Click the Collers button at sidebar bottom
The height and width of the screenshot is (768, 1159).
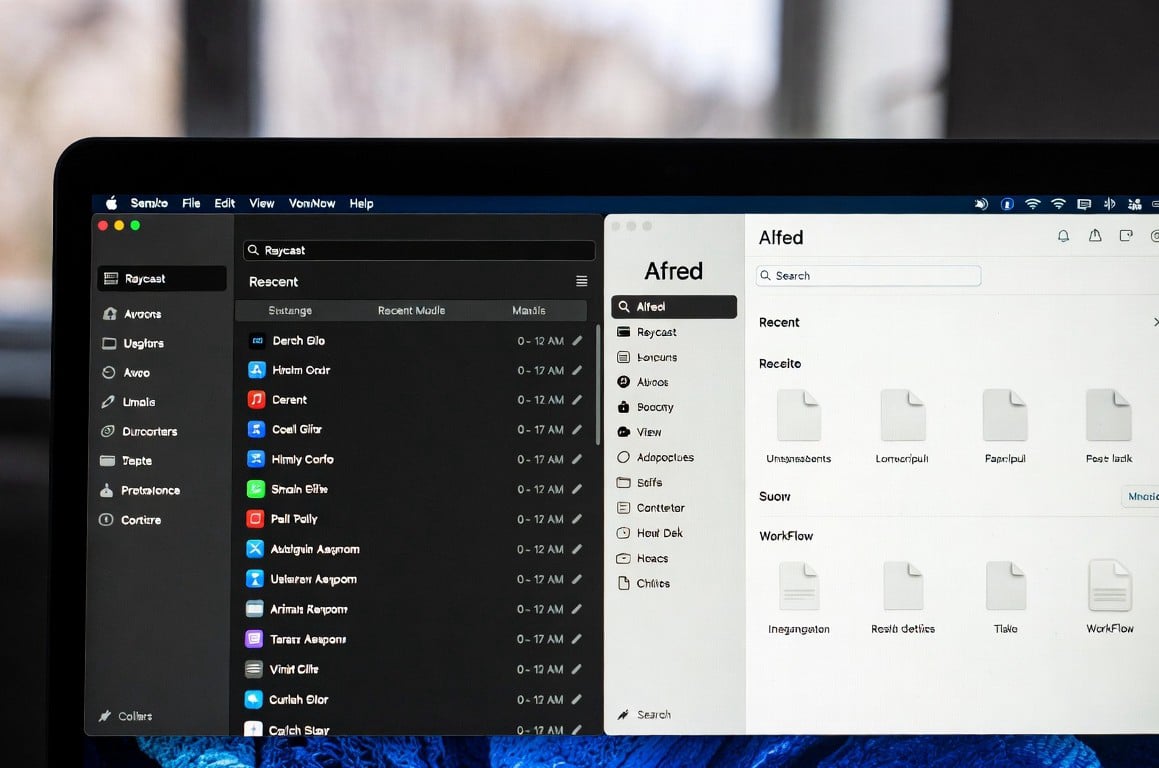click(126, 716)
